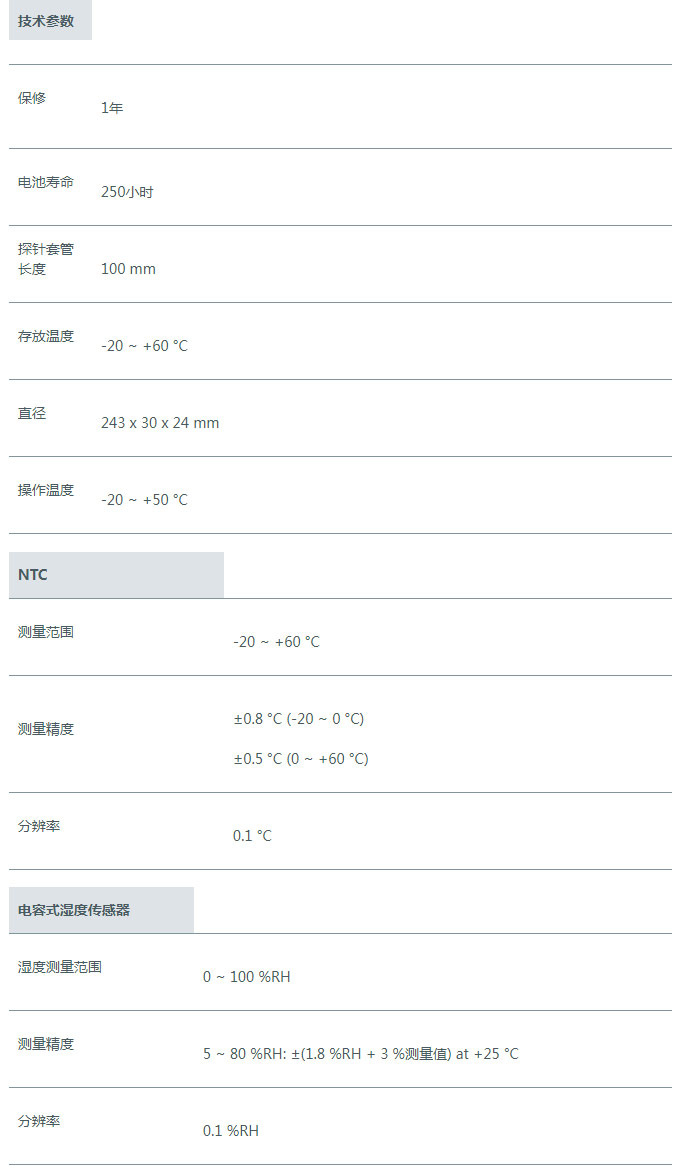
Task: Select the 技术参数 section header
Action: tap(46, 21)
